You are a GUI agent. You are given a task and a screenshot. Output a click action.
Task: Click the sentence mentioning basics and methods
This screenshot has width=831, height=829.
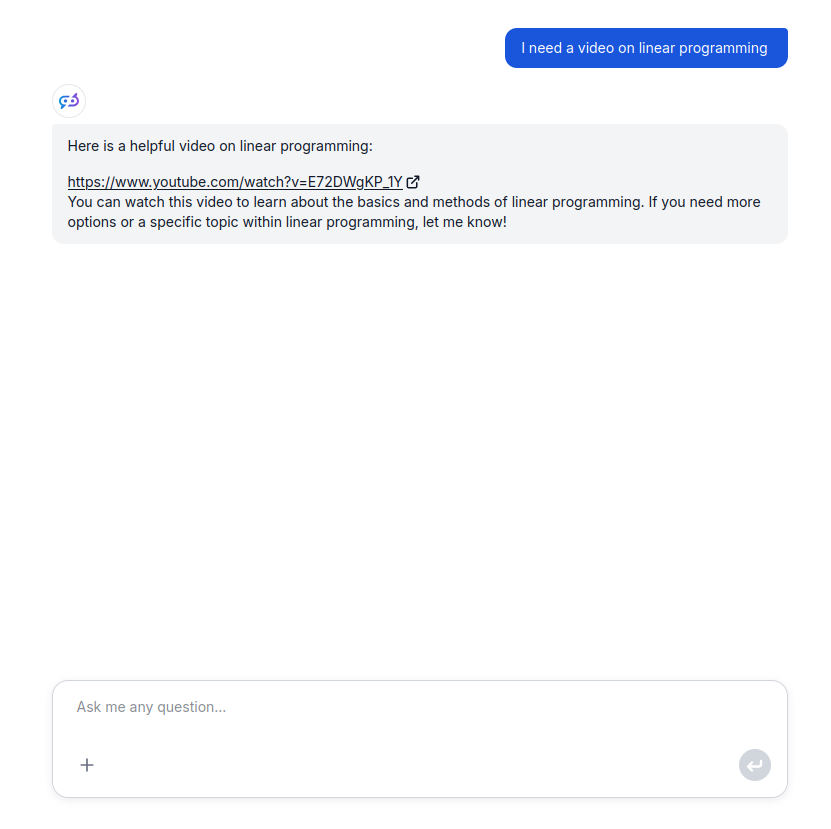click(414, 201)
